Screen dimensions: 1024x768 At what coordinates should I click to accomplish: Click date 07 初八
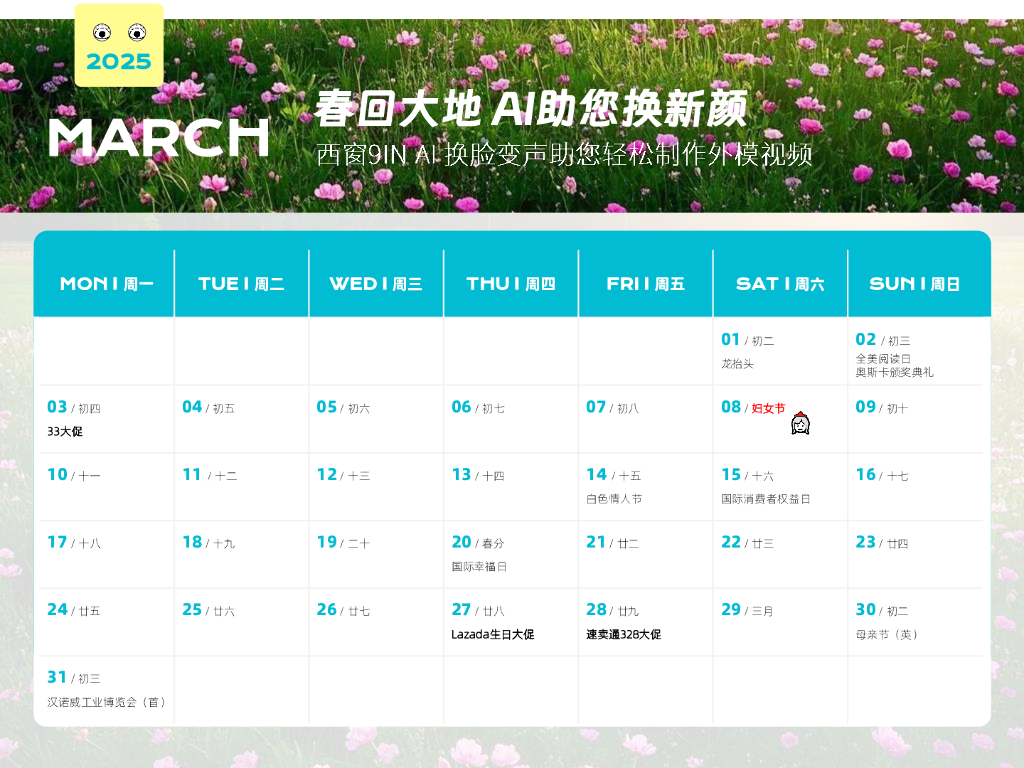click(x=612, y=408)
